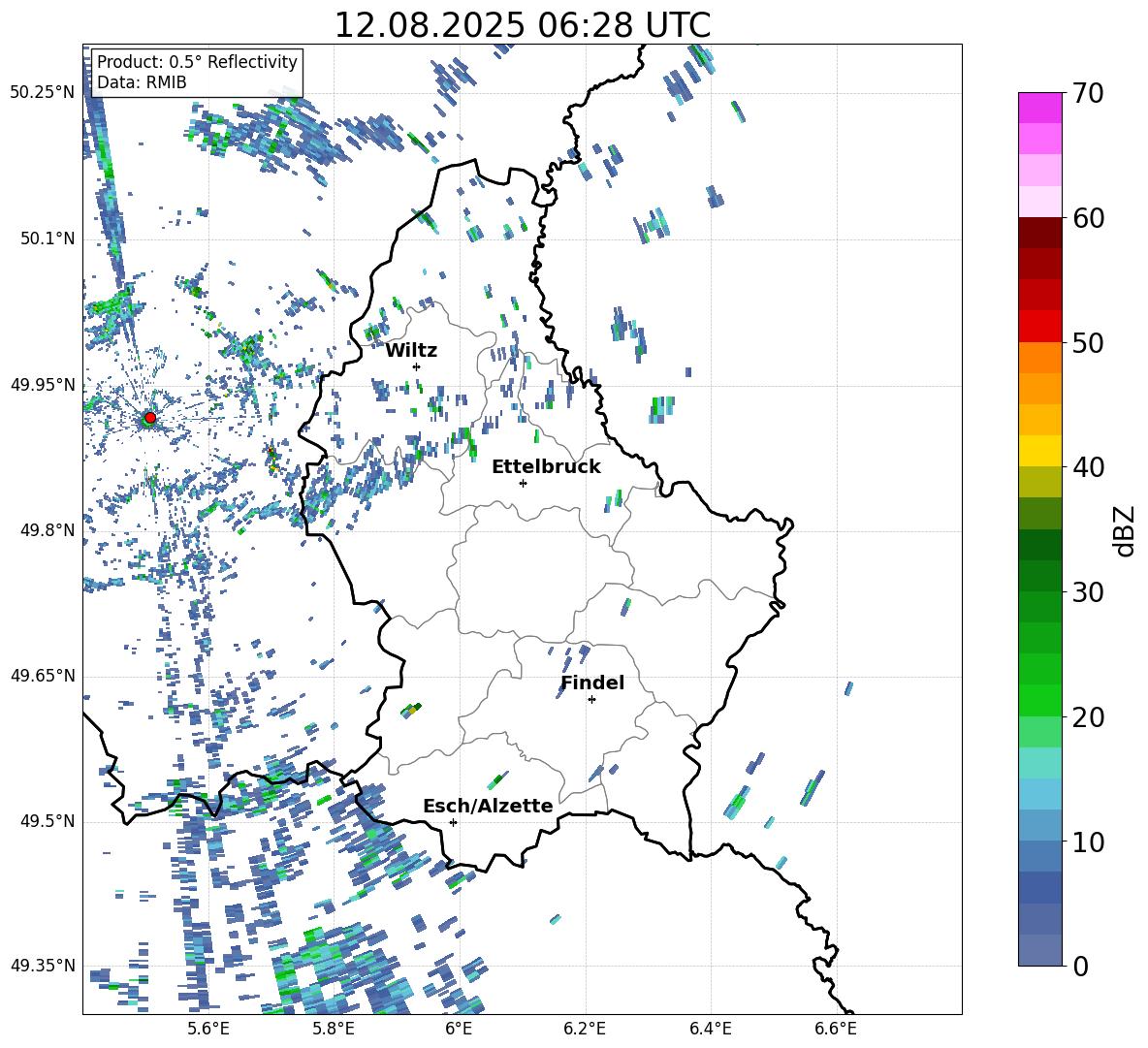Click the 10 colorbar tick label

pyautogui.click(x=1087, y=842)
